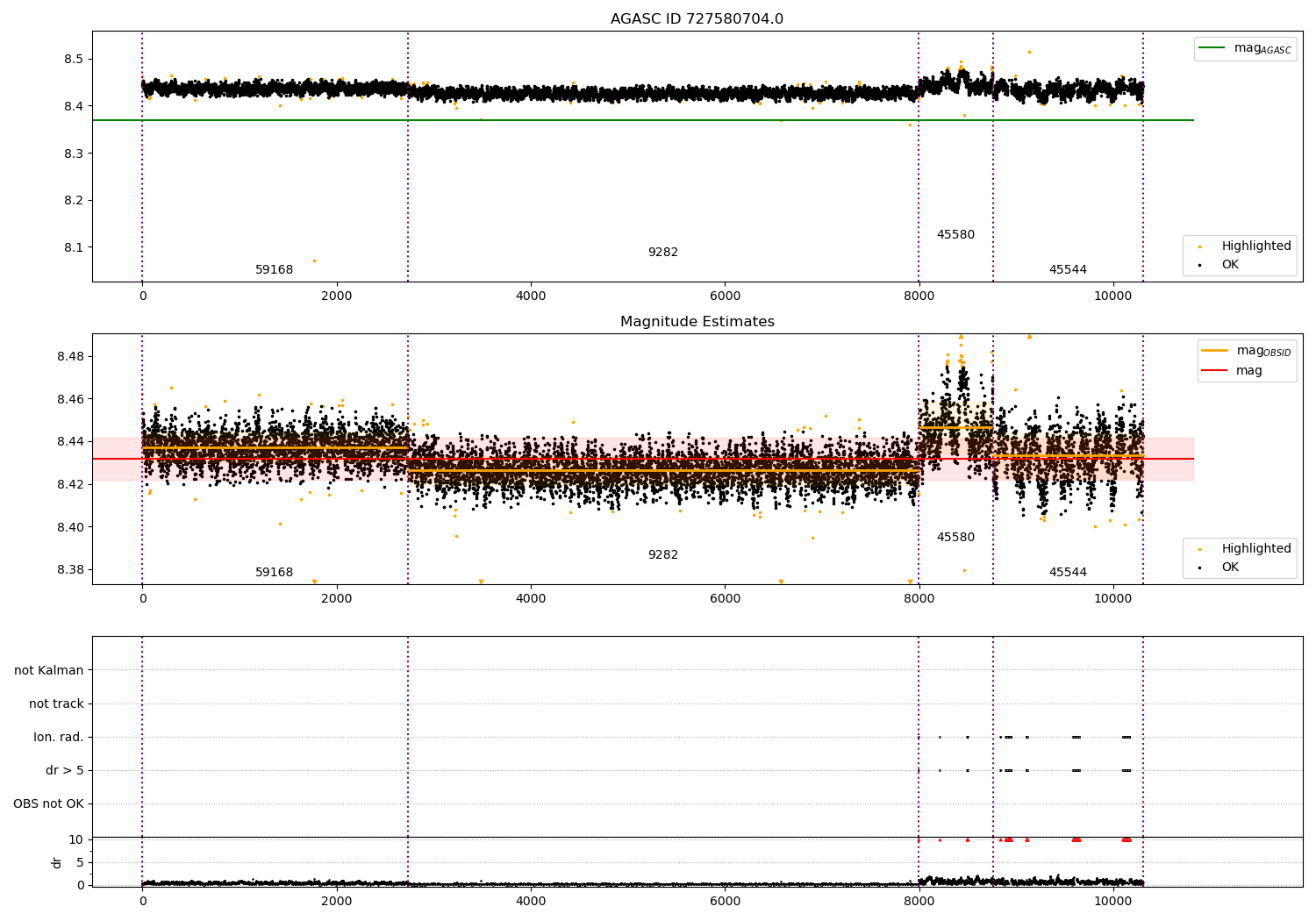Click x-axis tick 6000 under the dr plot

click(725, 902)
